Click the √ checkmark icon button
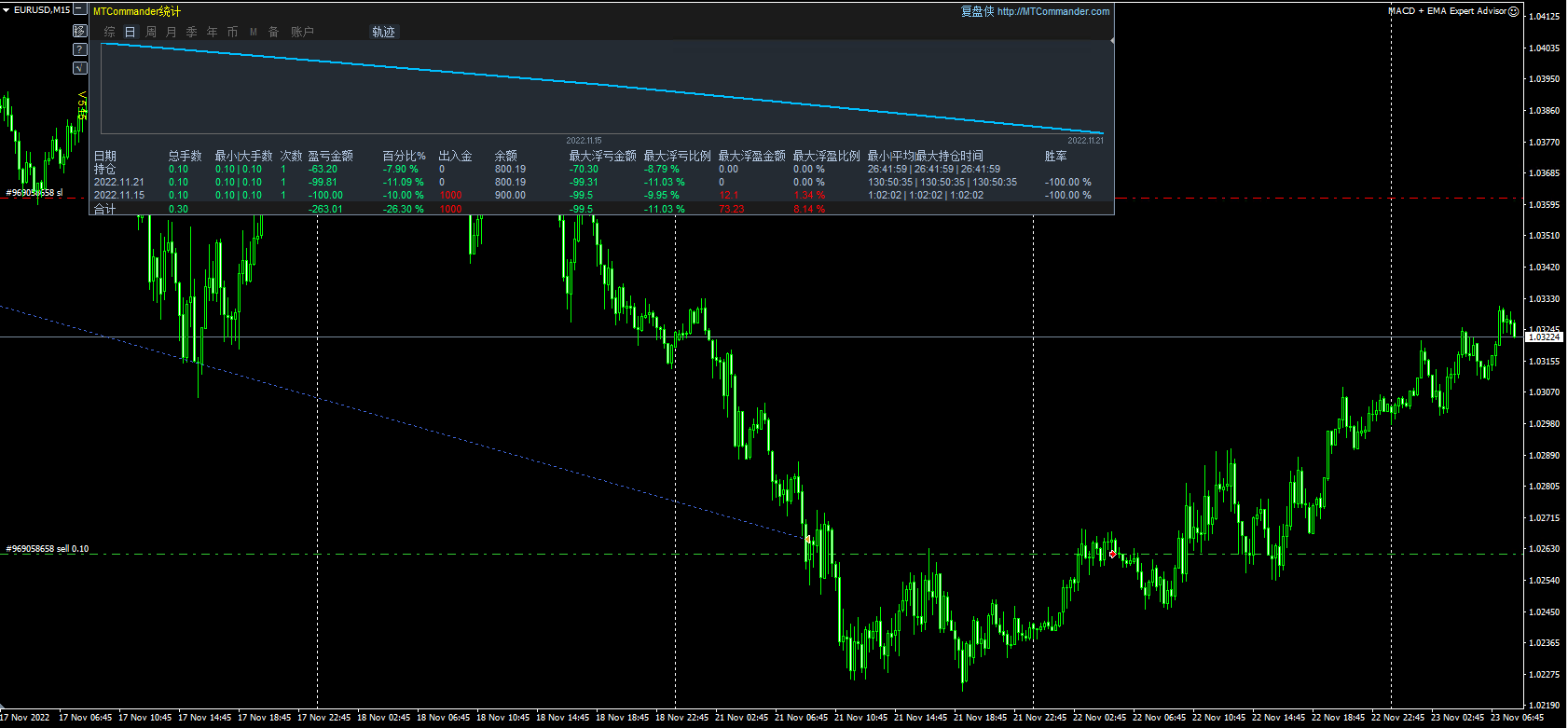The image size is (1568, 728). [80, 68]
